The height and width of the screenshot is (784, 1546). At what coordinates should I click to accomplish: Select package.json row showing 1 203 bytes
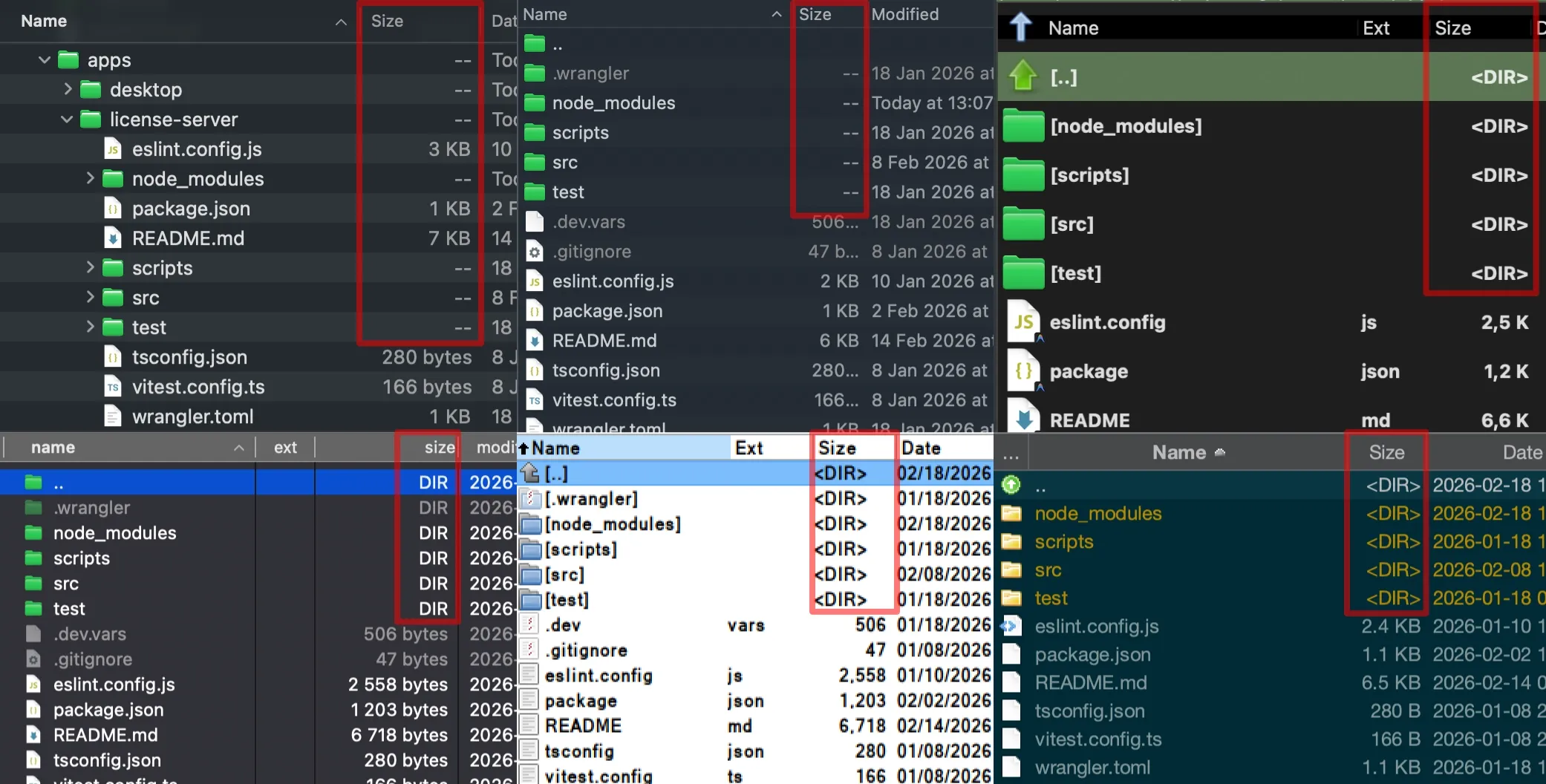click(258, 710)
